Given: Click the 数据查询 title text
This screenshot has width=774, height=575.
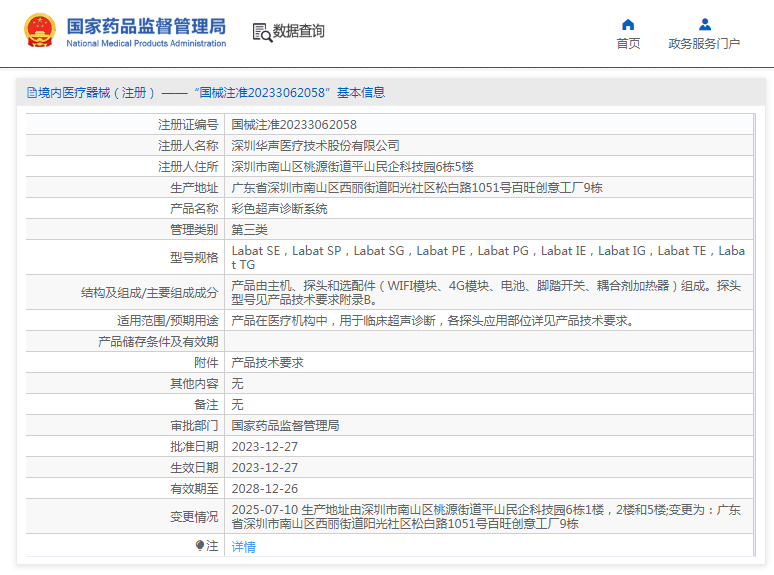Looking at the screenshot, I should tap(299, 31).
